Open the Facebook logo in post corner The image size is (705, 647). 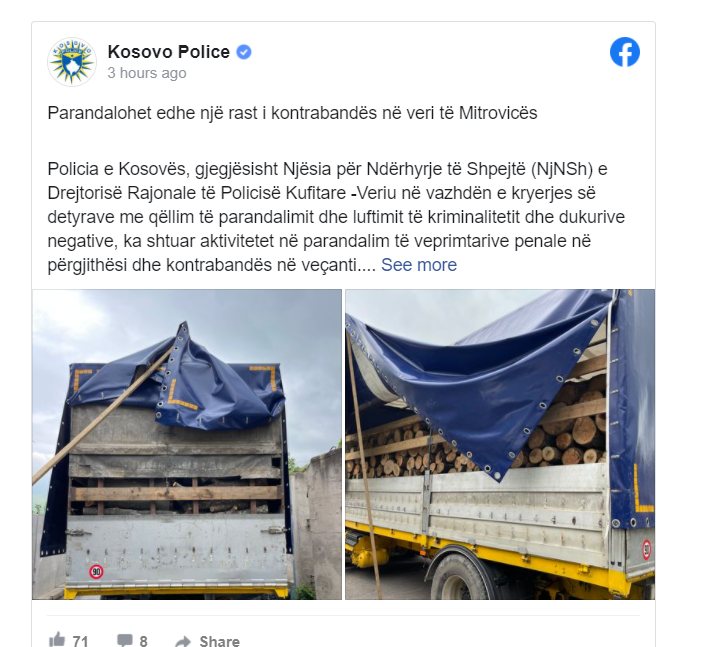pyautogui.click(x=625, y=52)
